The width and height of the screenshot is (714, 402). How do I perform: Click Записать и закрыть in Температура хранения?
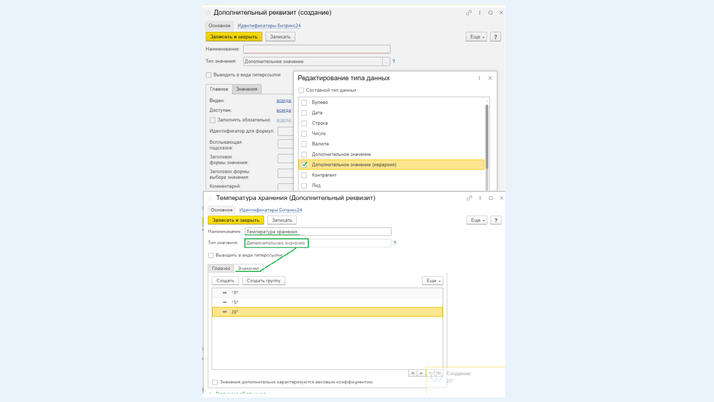[x=236, y=220]
